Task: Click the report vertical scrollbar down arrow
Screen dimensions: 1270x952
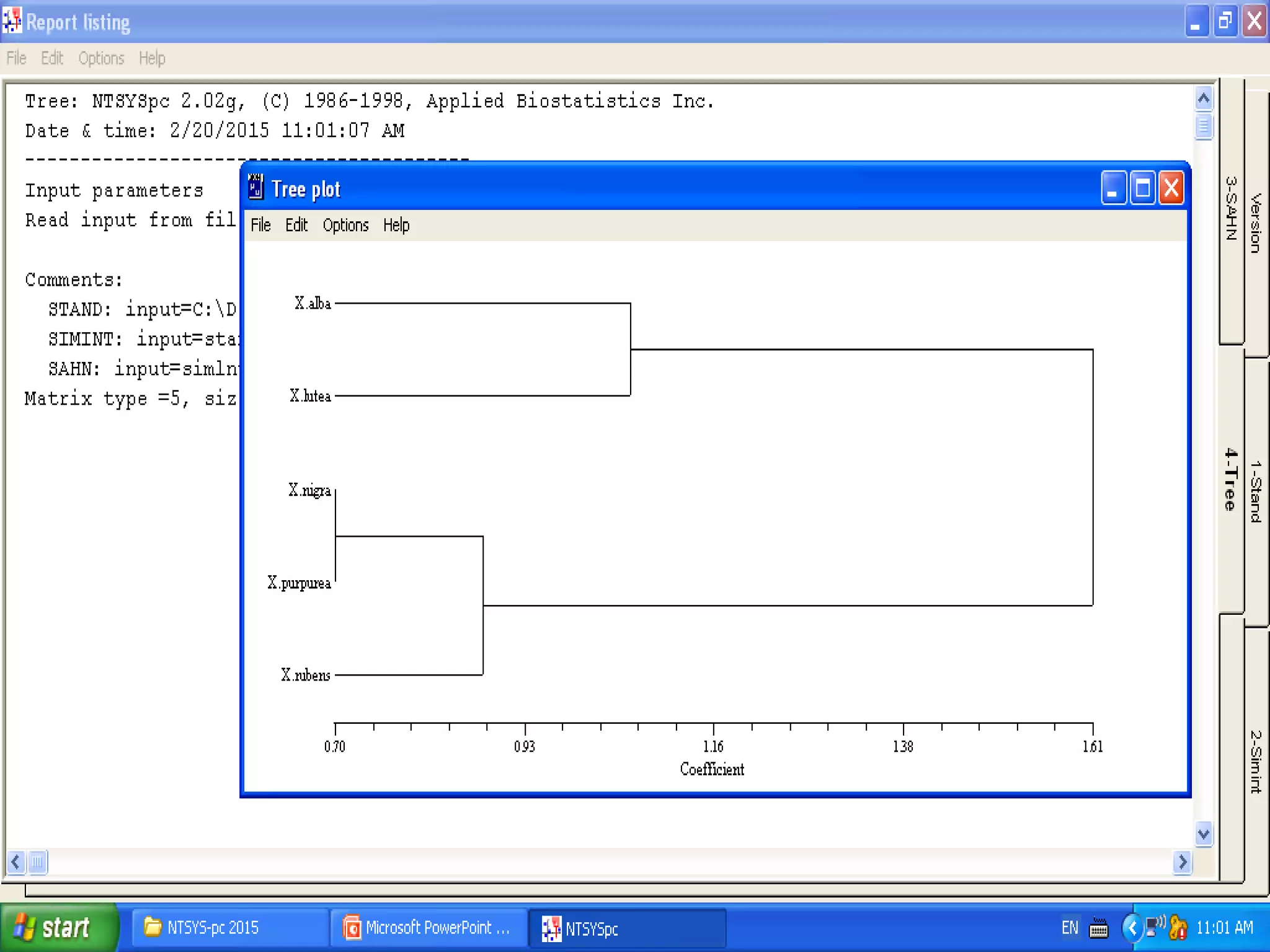Action: [x=1204, y=834]
